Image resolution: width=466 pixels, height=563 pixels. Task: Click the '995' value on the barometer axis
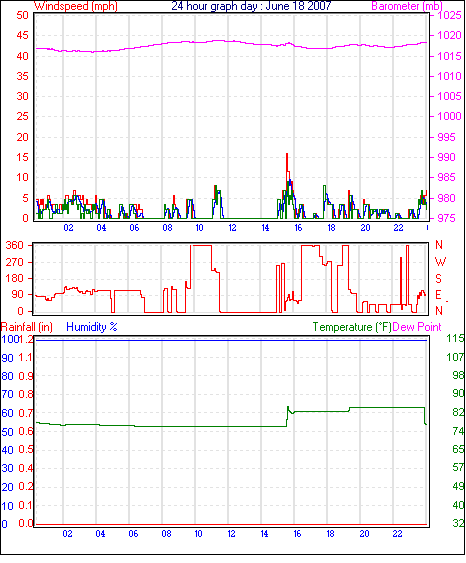tap(446, 137)
